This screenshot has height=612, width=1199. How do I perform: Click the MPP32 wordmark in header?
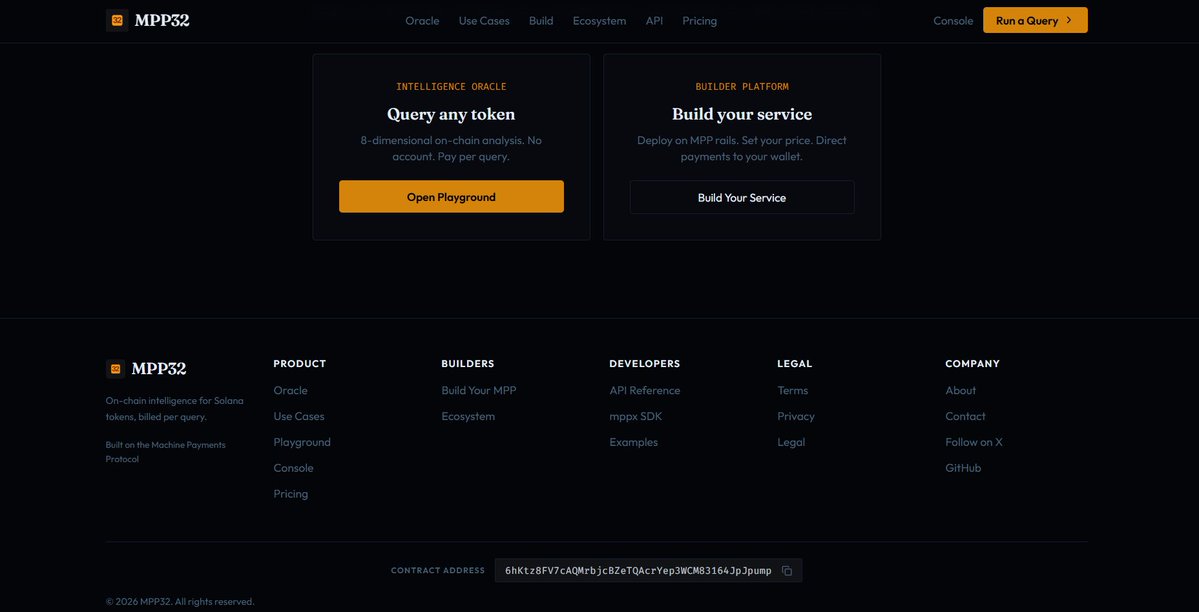point(162,21)
